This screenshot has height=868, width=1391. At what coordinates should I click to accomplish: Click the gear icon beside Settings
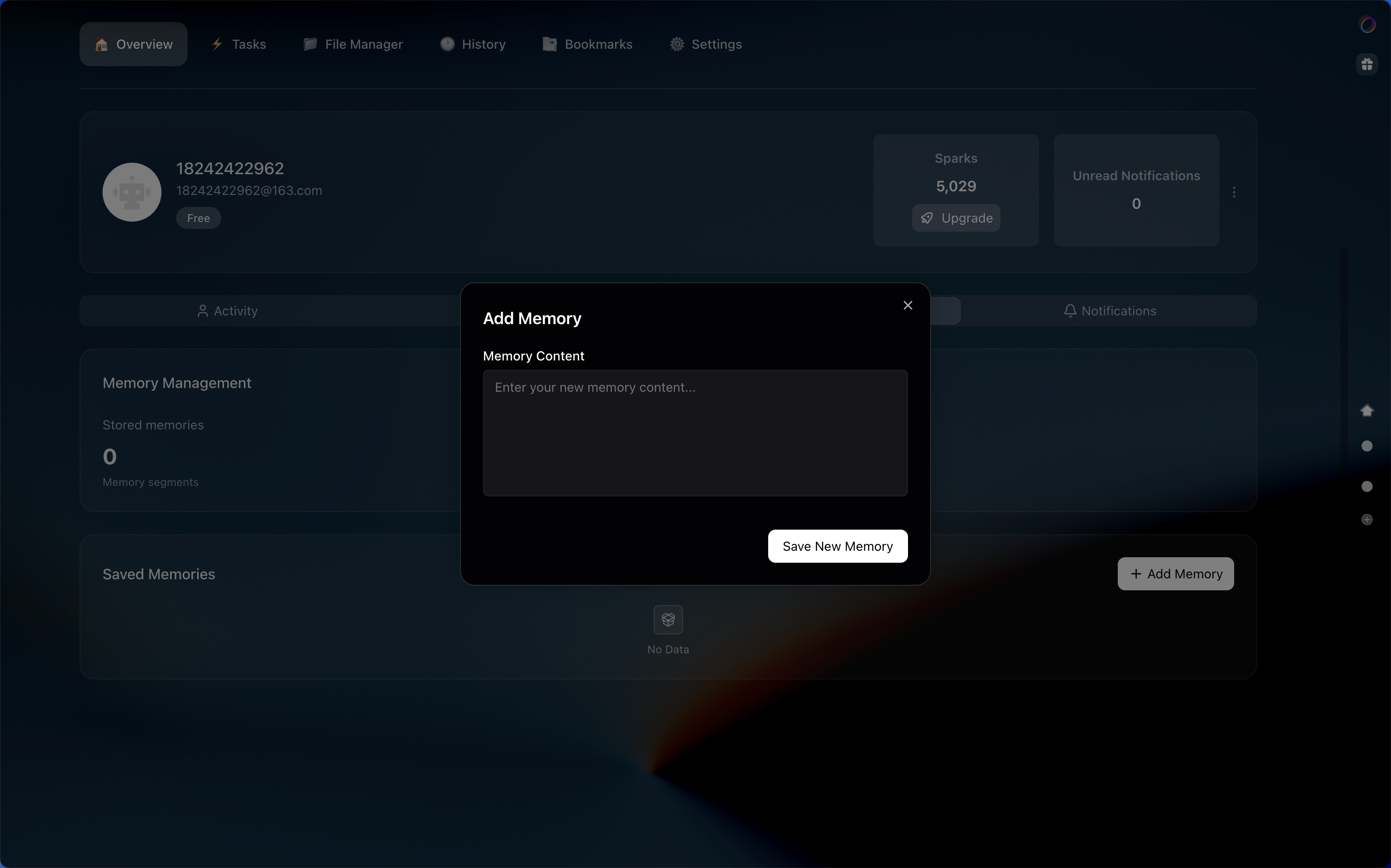(677, 44)
